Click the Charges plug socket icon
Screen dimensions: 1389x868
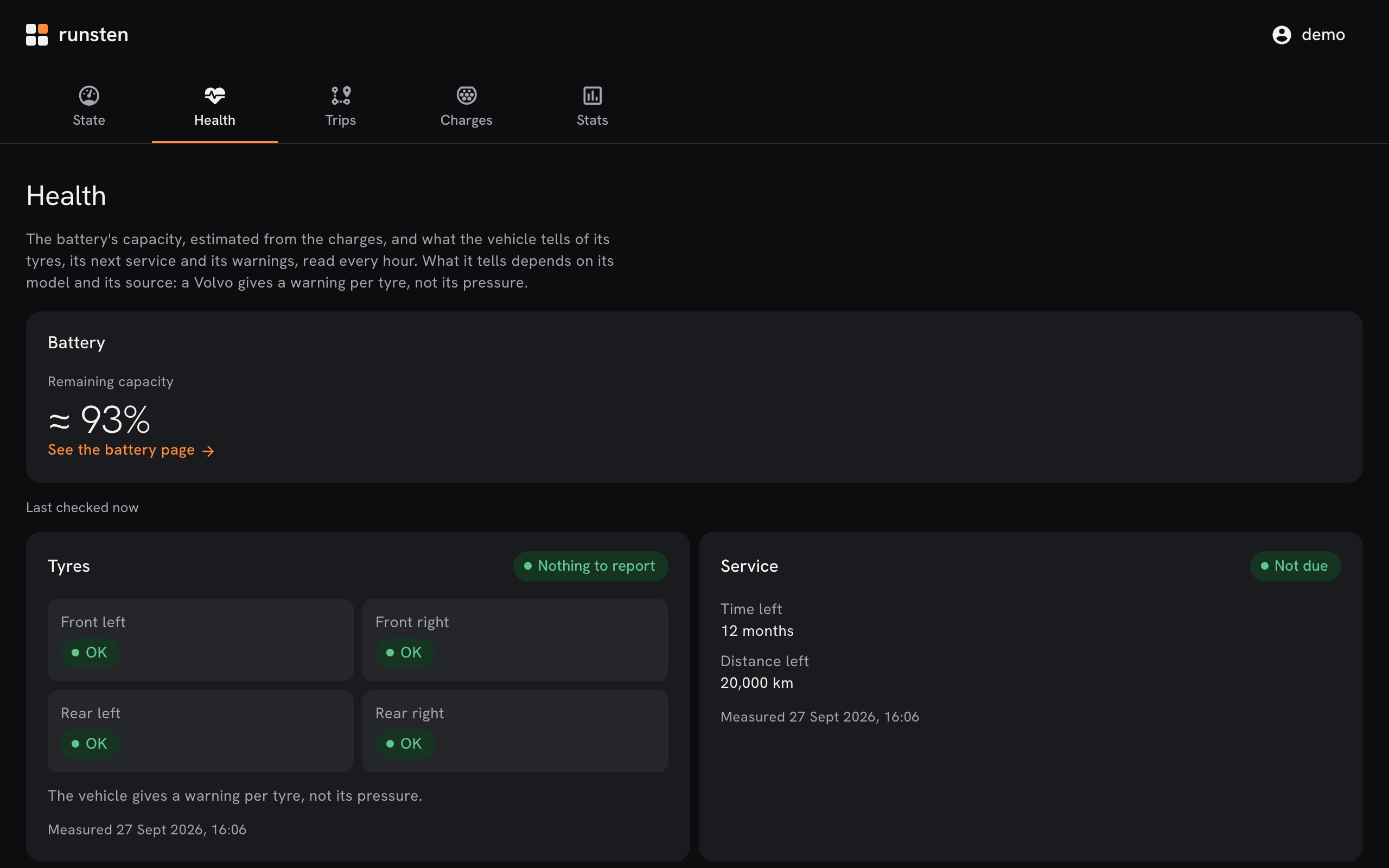[467, 95]
